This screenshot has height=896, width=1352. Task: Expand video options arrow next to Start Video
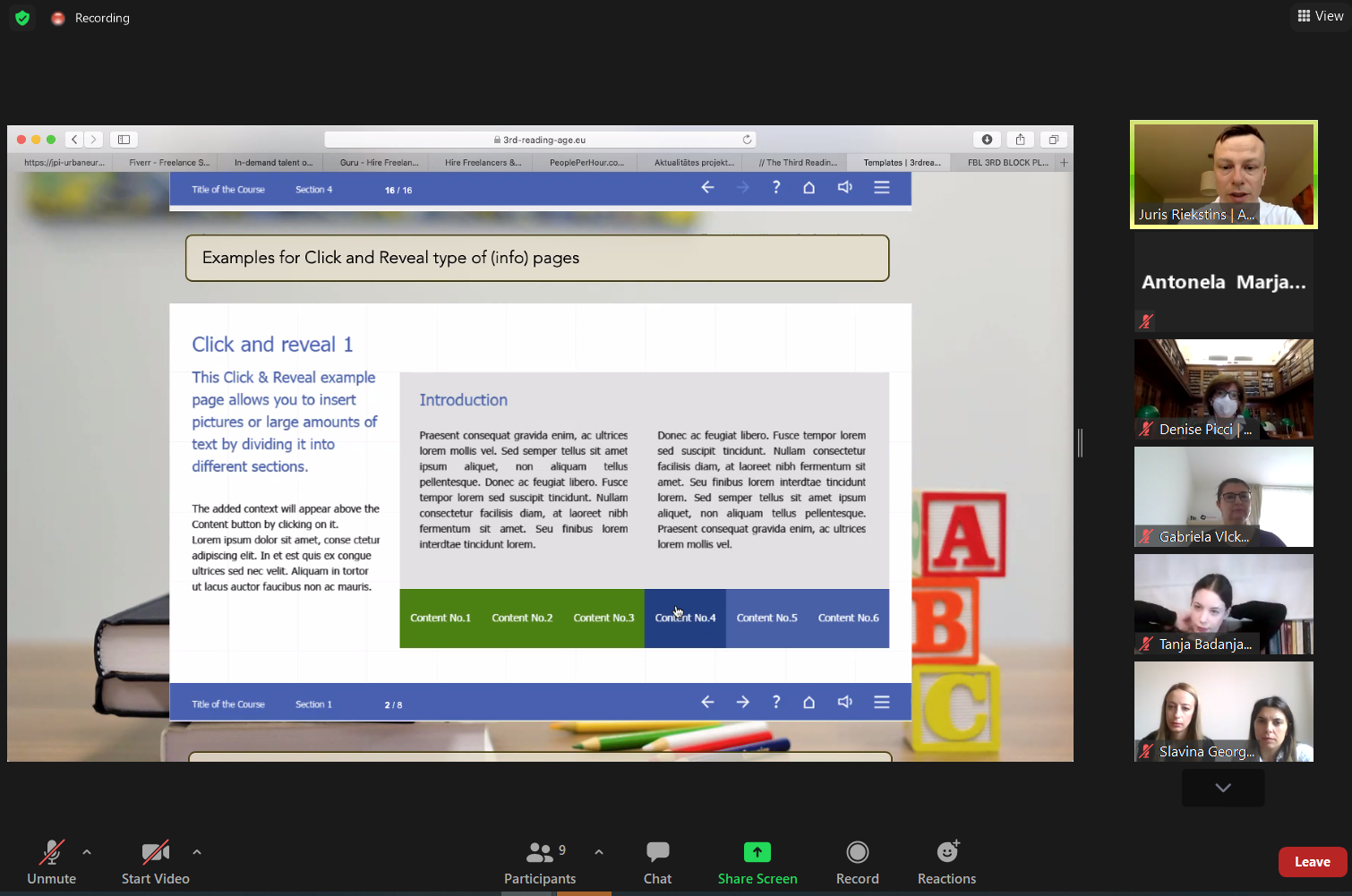197,852
